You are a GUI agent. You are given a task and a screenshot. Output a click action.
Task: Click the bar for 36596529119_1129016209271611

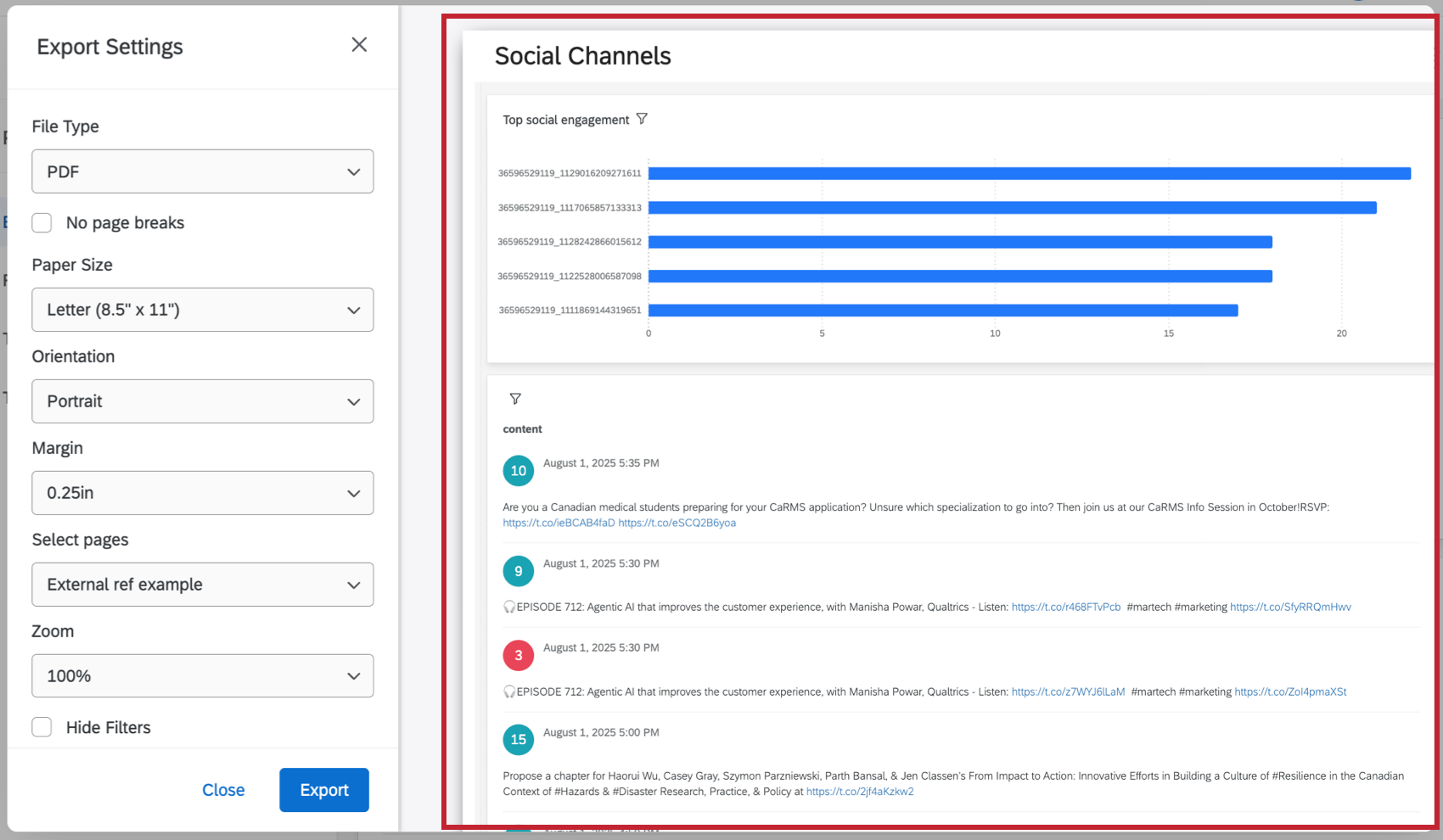tap(1030, 173)
